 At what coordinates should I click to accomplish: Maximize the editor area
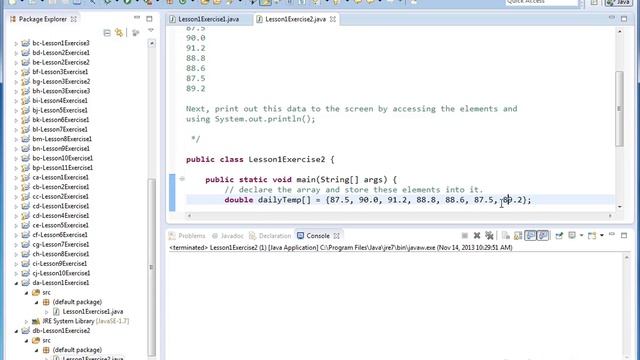click(624, 19)
